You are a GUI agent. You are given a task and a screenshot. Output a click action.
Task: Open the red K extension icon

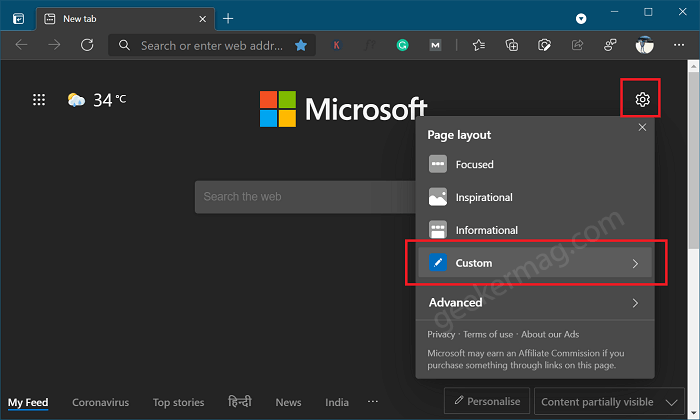337,45
